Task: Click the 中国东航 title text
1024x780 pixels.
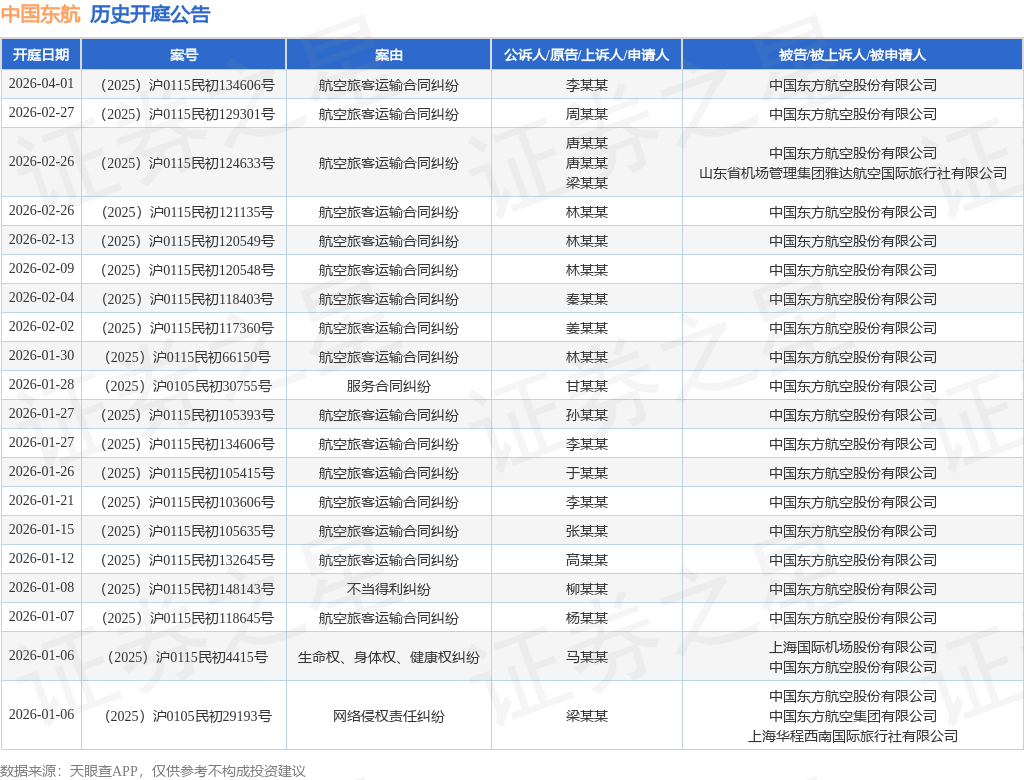Action: tap(40, 14)
